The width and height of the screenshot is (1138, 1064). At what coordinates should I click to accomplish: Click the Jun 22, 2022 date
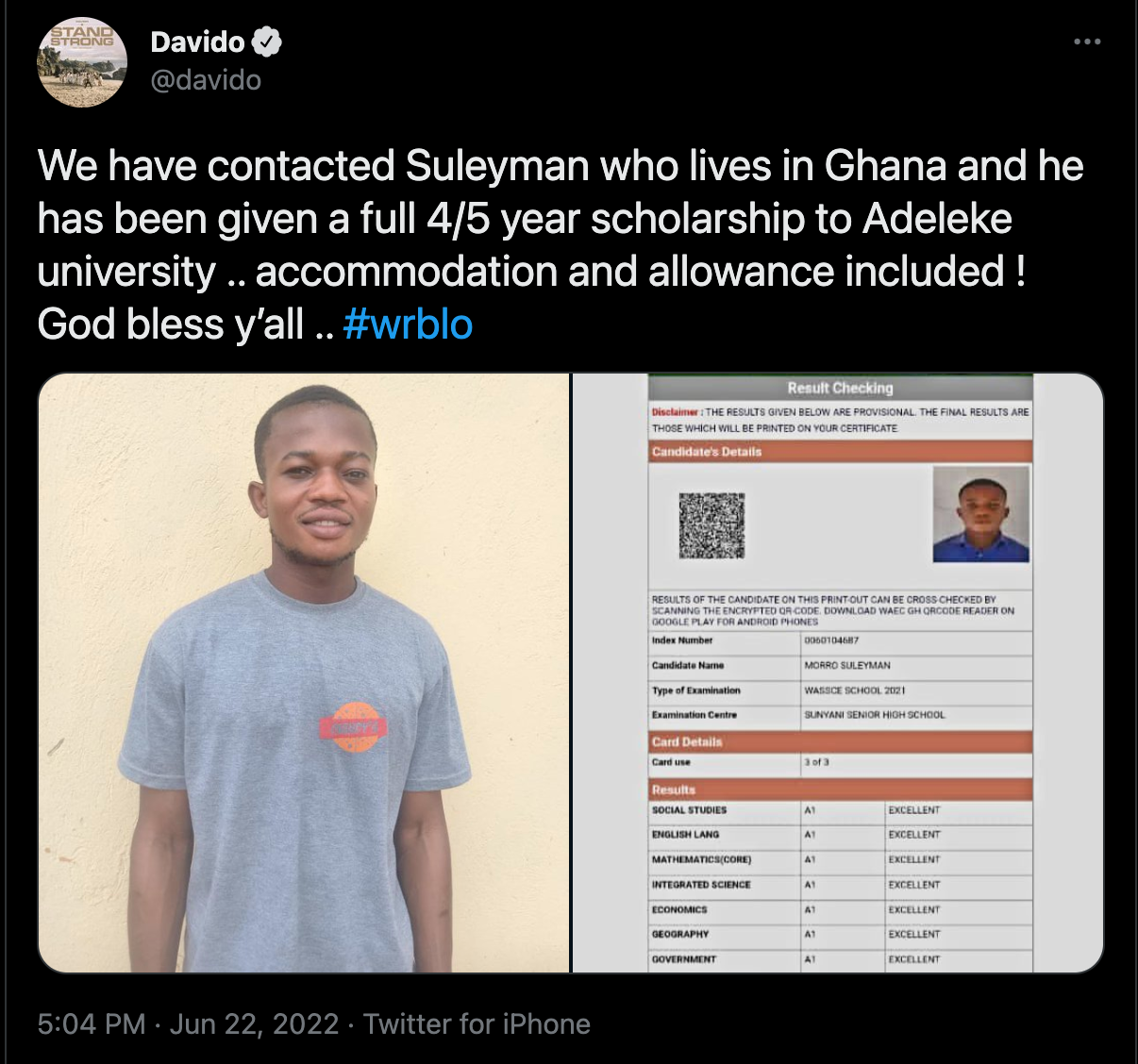point(254,1023)
